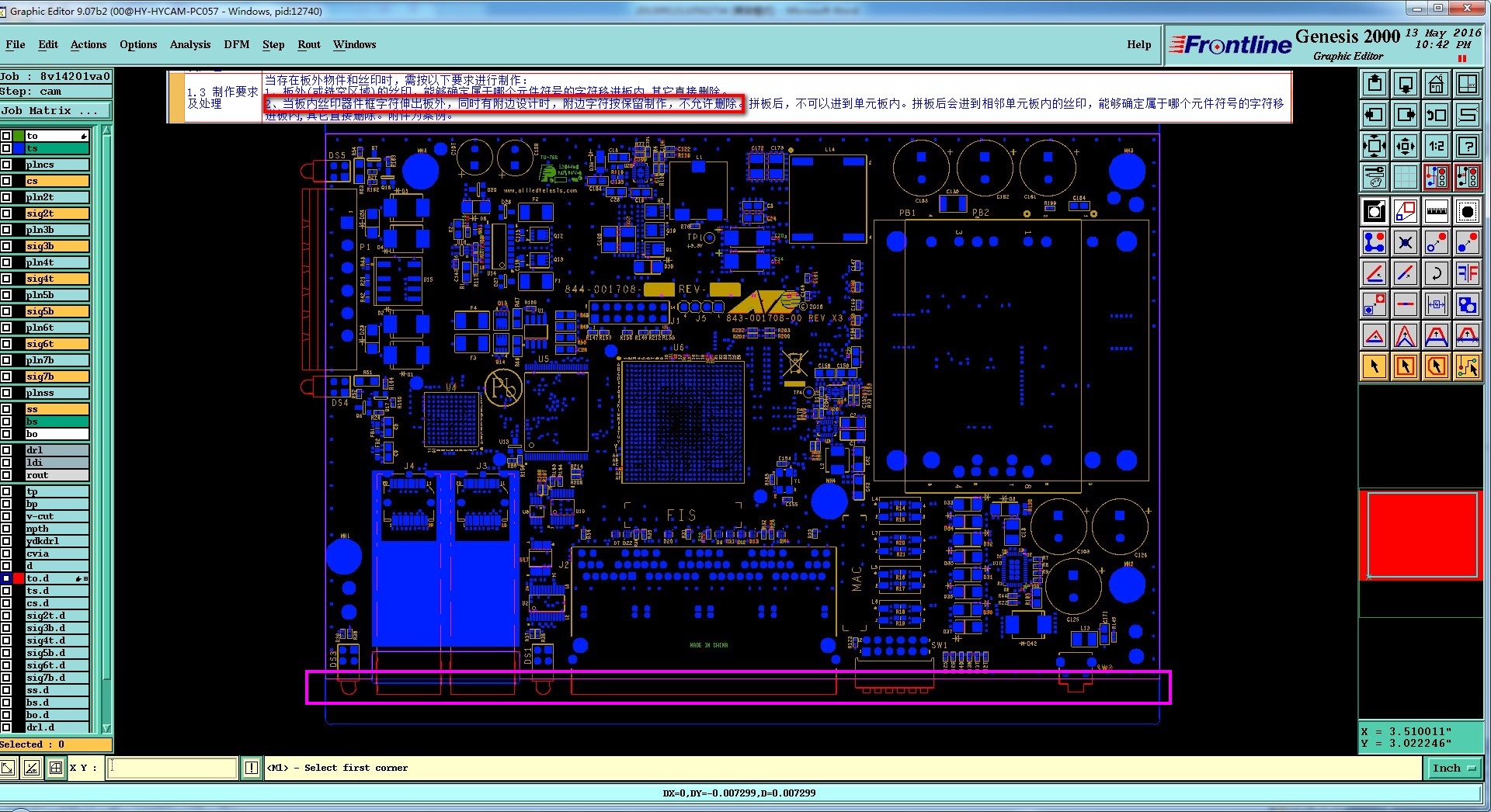Toggle checkbox for layer to
Screen dimensions: 1491x812
6,136
